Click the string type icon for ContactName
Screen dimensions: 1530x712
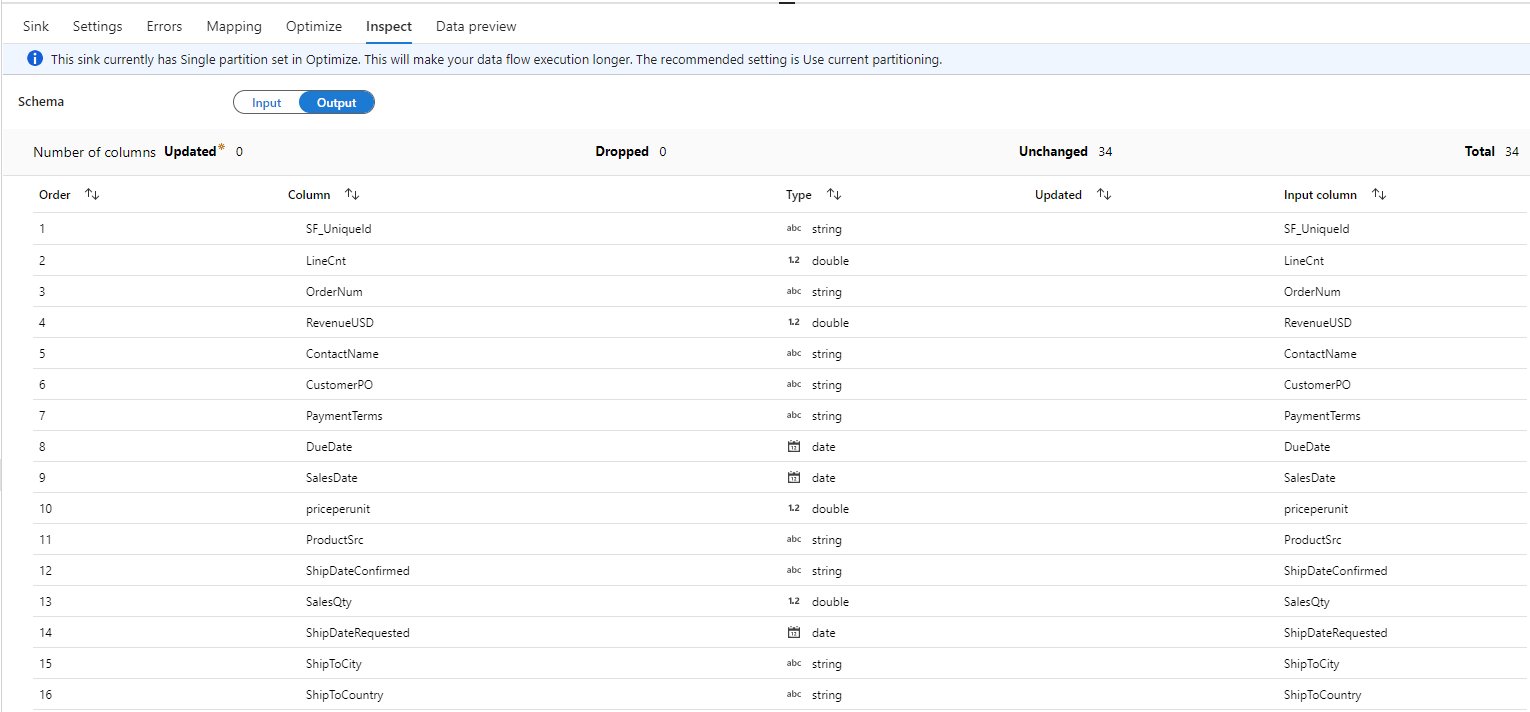[x=794, y=354]
